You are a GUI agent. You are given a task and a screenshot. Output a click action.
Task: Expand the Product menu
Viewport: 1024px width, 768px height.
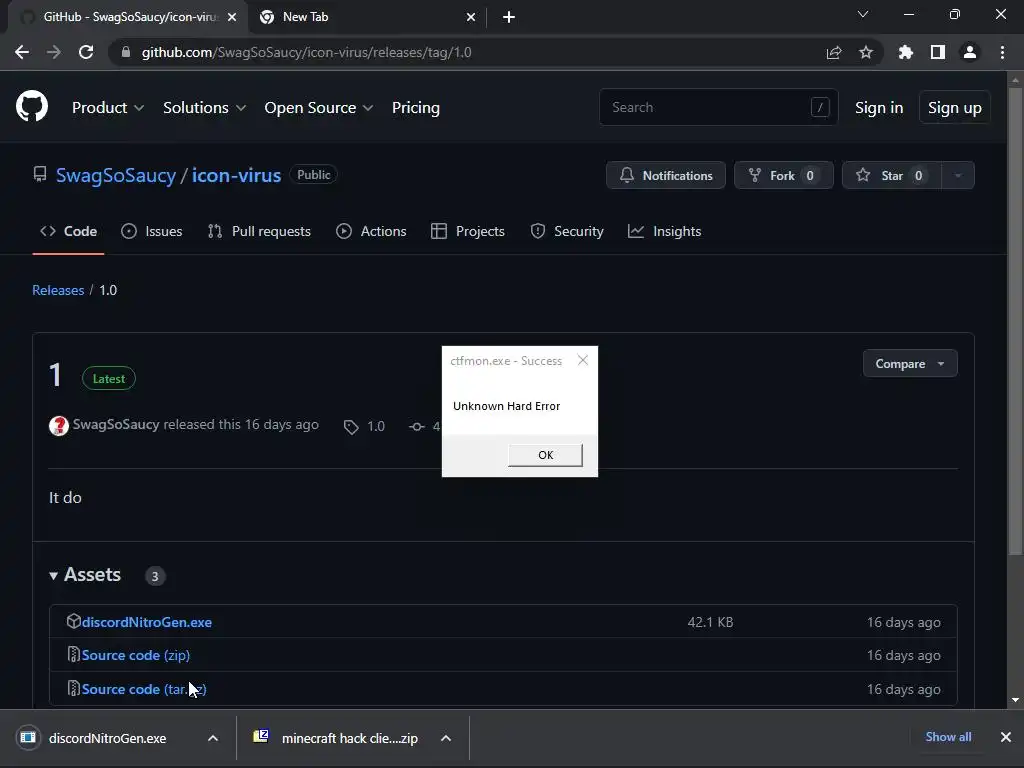tap(108, 108)
